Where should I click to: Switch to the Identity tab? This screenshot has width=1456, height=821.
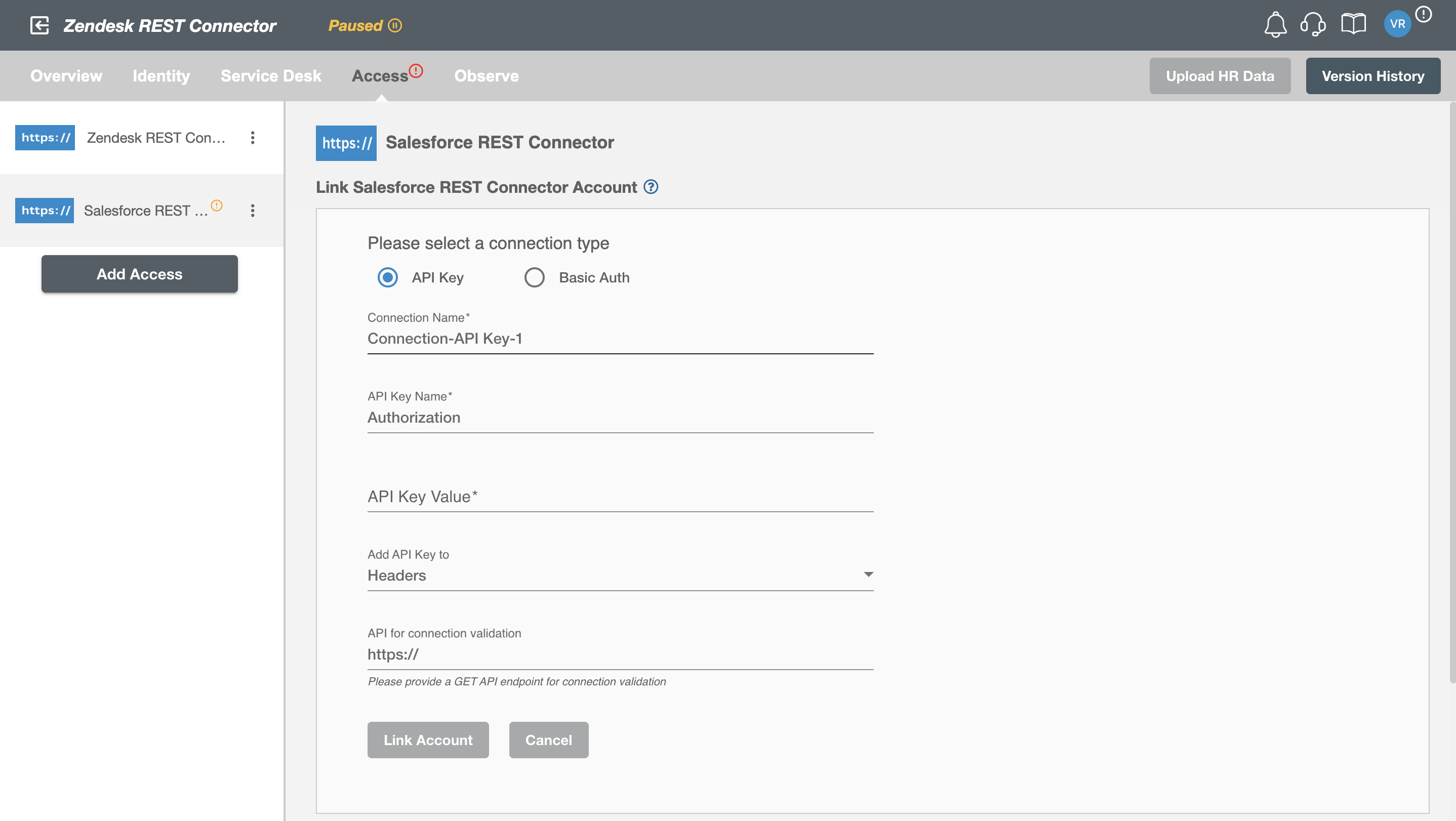(x=161, y=76)
